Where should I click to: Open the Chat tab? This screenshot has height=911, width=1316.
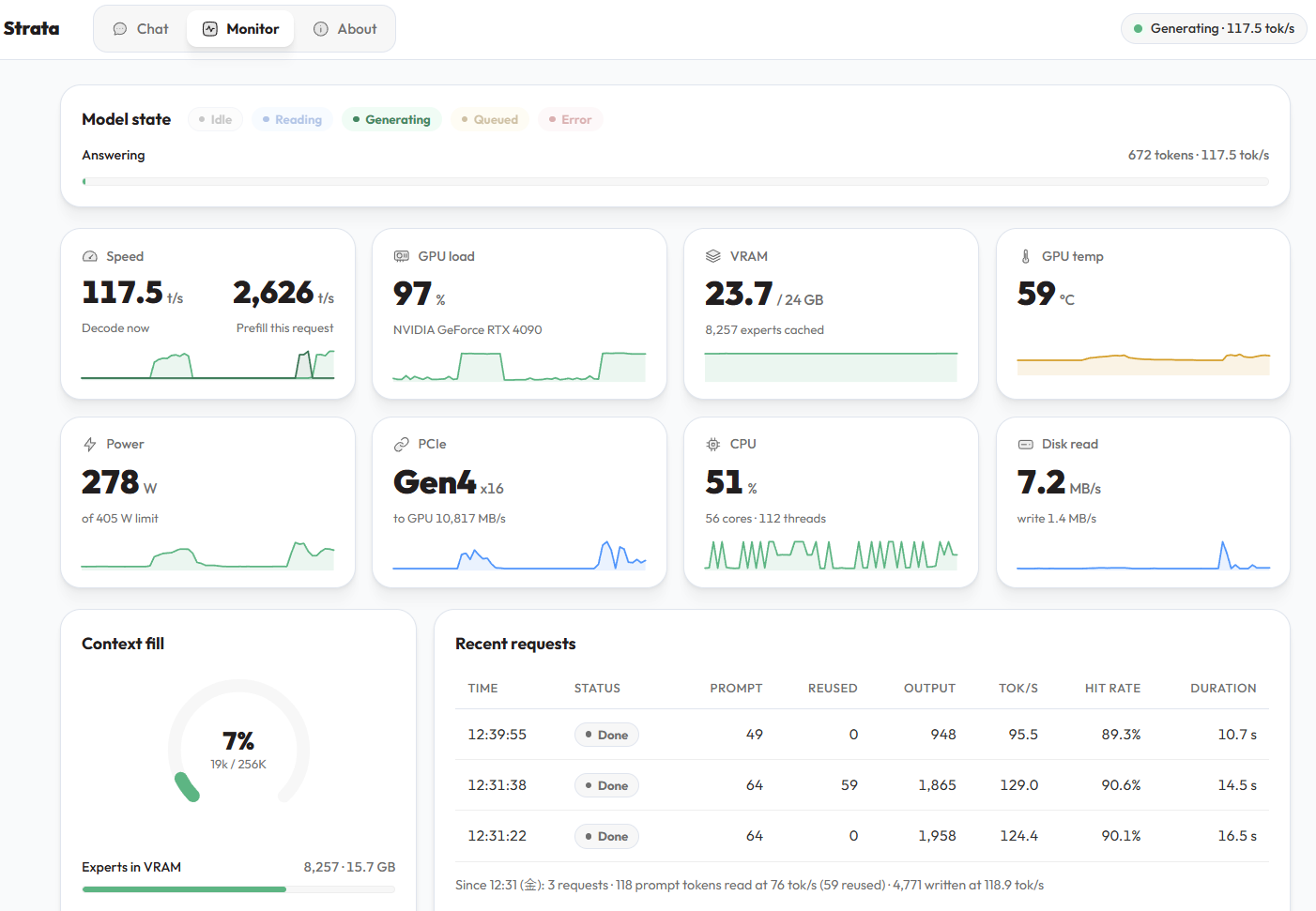click(x=141, y=29)
